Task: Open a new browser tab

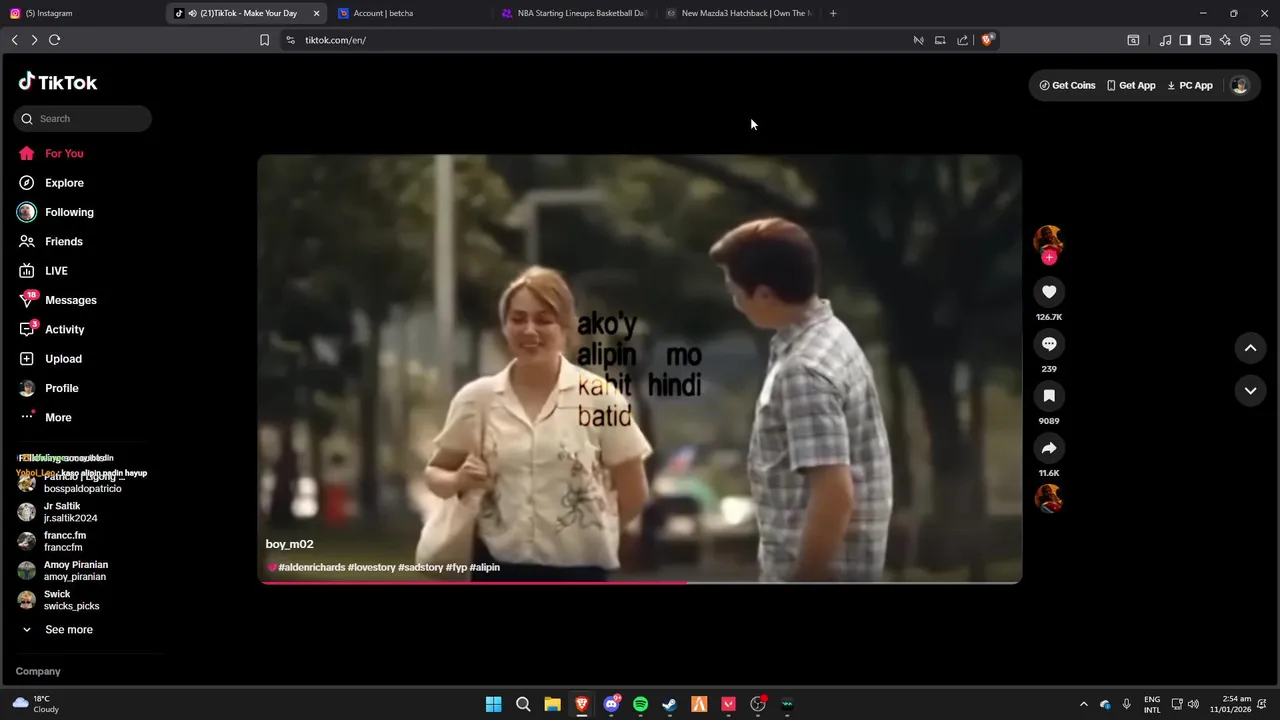Action: [x=833, y=13]
